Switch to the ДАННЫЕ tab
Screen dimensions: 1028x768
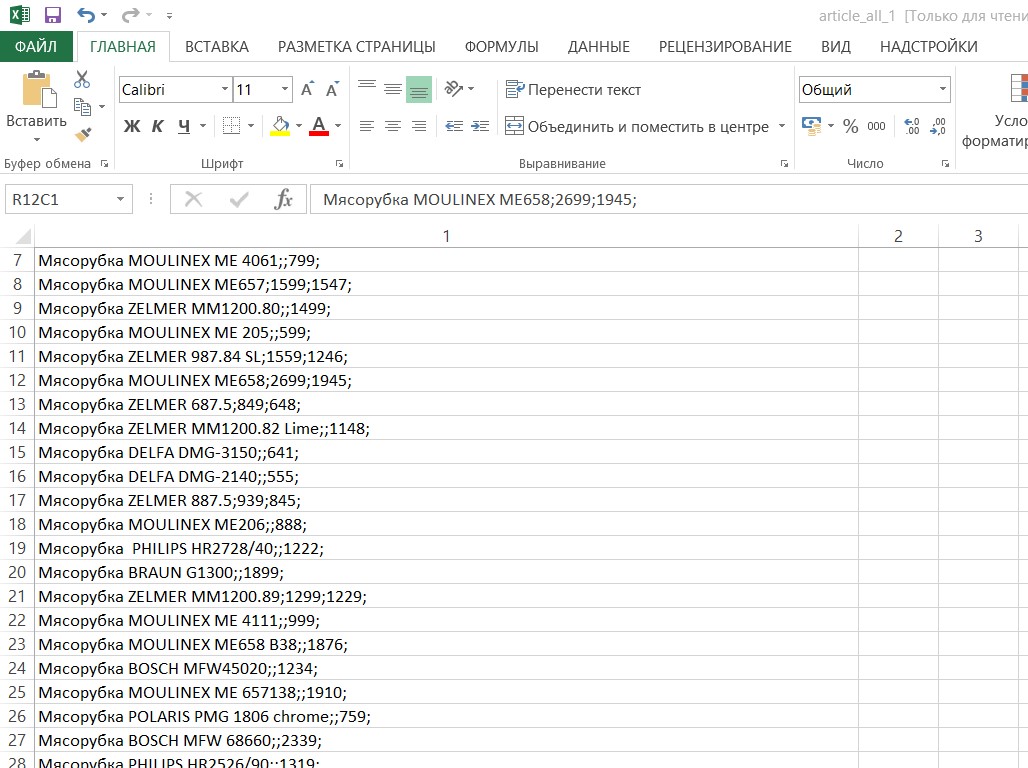[x=599, y=47]
